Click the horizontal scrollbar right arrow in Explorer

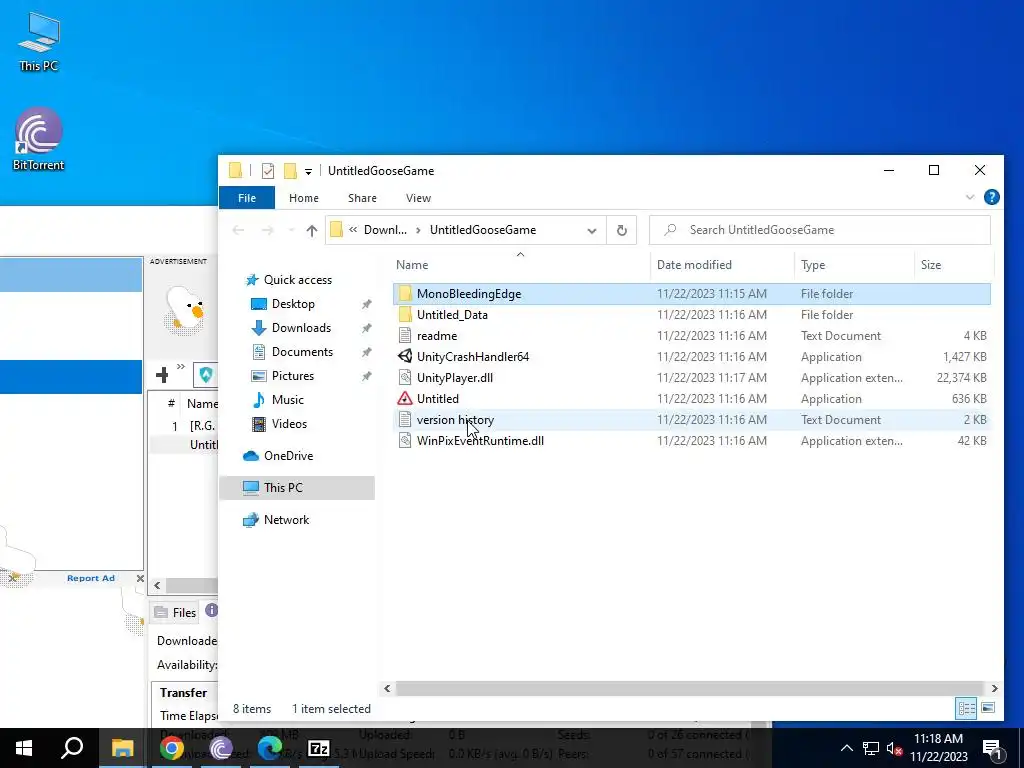click(x=994, y=688)
